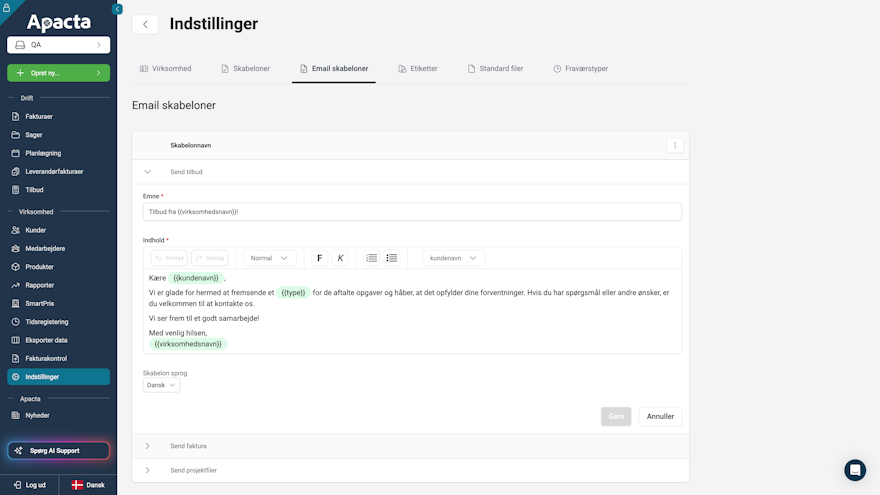Click the Skabelonnavn column header
The image size is (880, 495).
[x=191, y=145]
